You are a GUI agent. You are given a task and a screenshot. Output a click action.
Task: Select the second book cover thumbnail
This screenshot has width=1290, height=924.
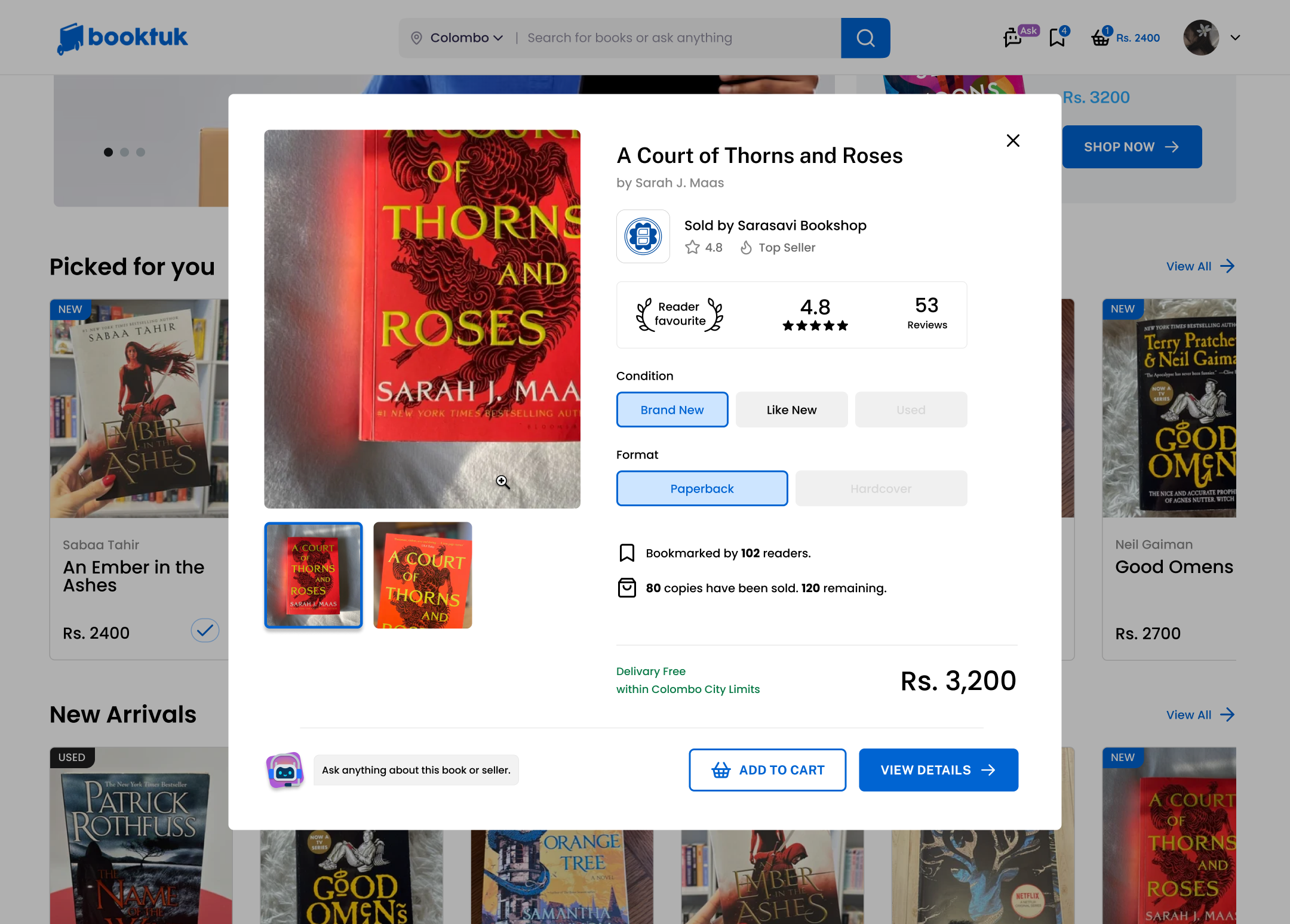pyautogui.click(x=423, y=575)
